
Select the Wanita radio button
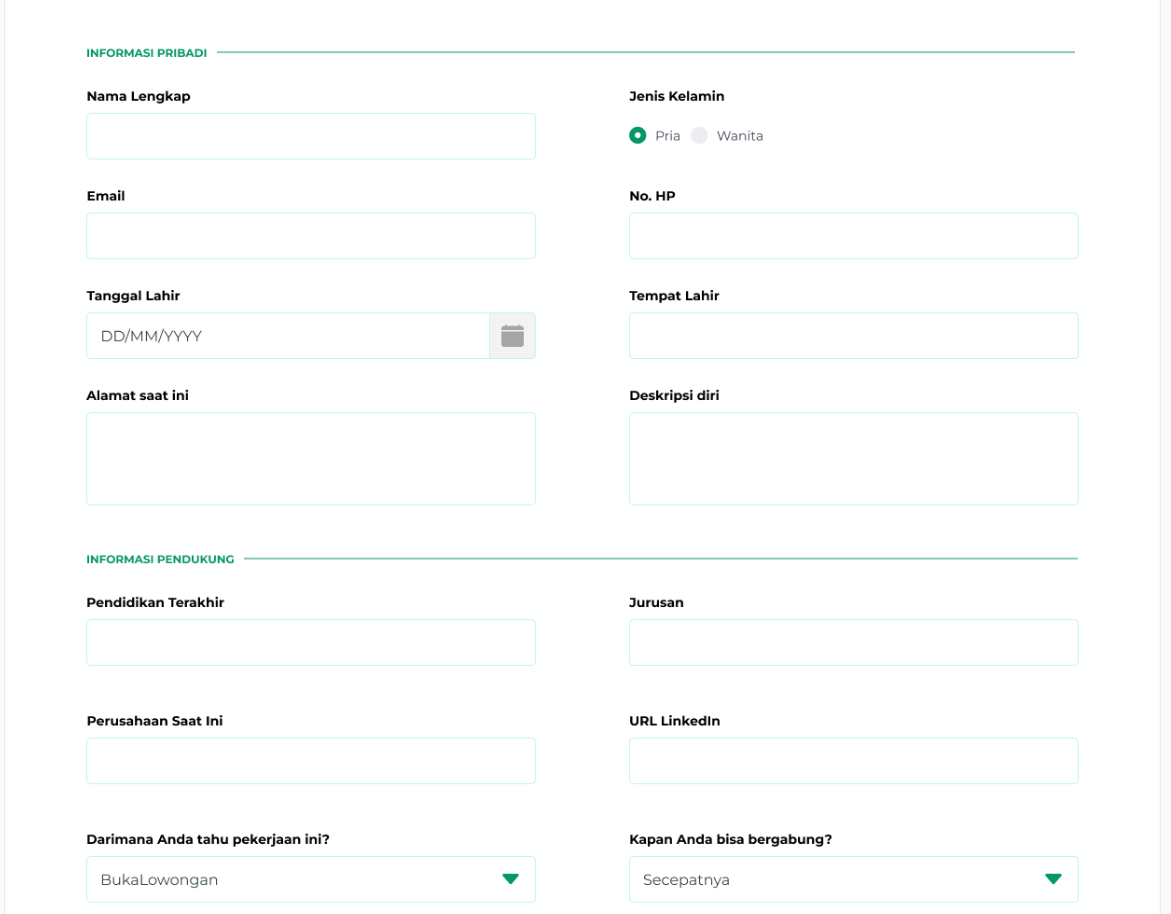click(x=700, y=135)
